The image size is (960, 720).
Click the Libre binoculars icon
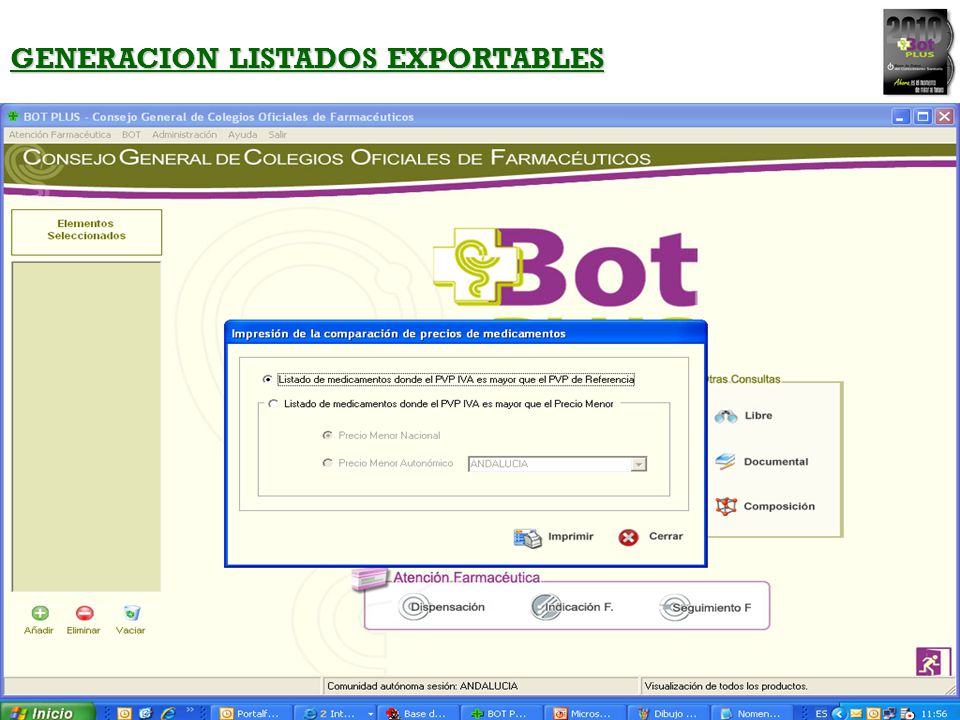click(726, 416)
